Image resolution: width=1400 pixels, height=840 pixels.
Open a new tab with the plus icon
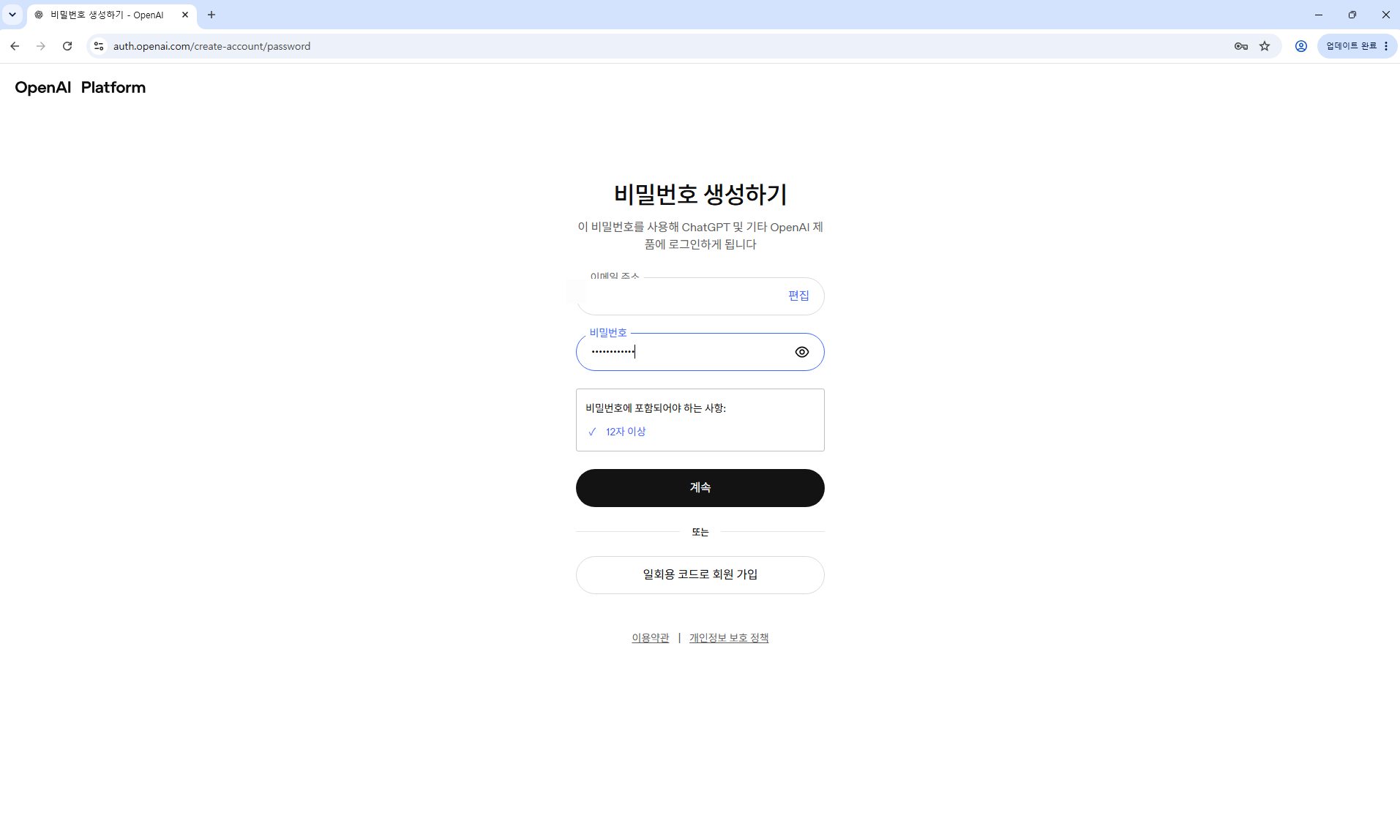coord(212,15)
